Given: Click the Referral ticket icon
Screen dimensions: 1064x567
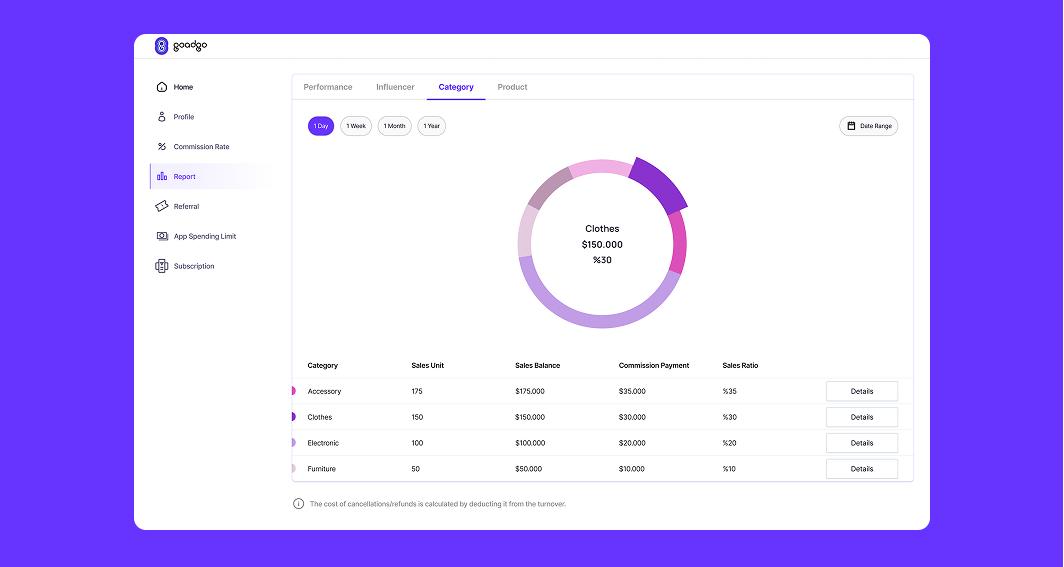Looking at the screenshot, I should tap(162, 206).
